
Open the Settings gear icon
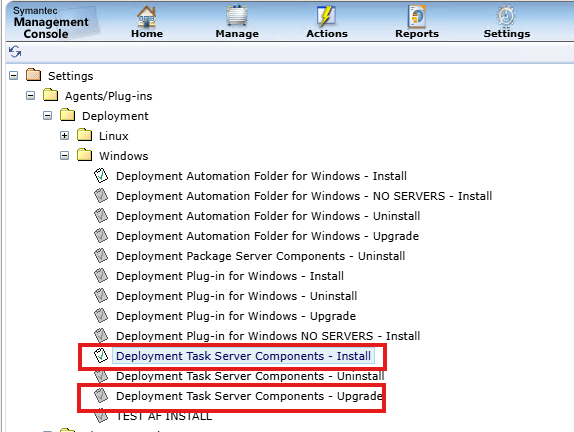(x=506, y=16)
